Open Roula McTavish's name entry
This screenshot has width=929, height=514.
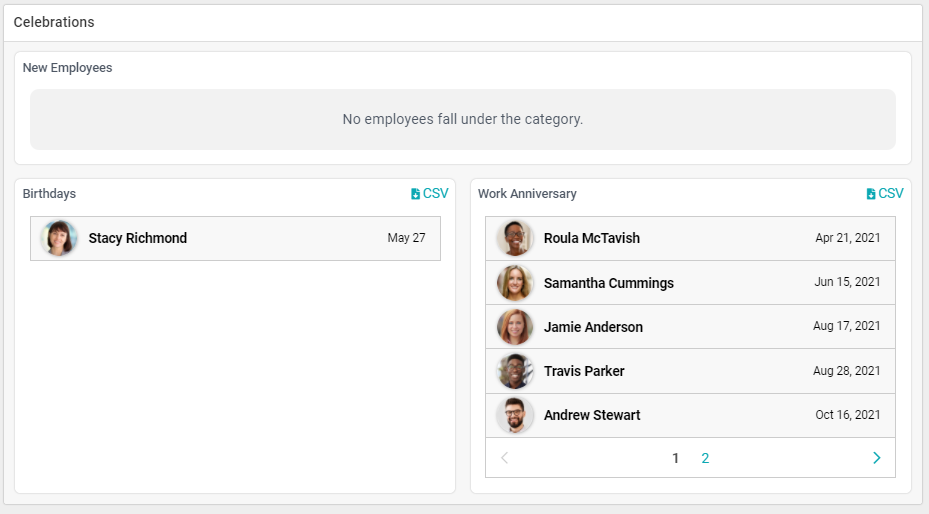(592, 238)
